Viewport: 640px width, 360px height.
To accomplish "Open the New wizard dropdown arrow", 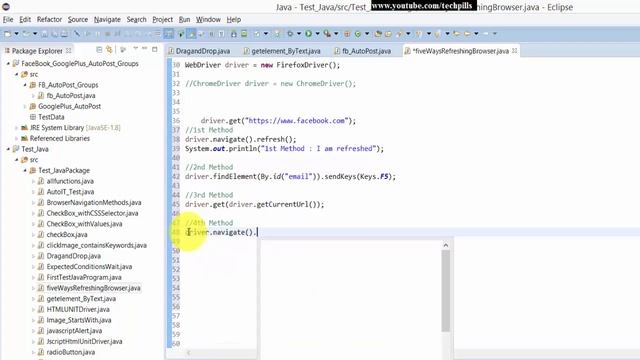I will (x=16, y=34).
